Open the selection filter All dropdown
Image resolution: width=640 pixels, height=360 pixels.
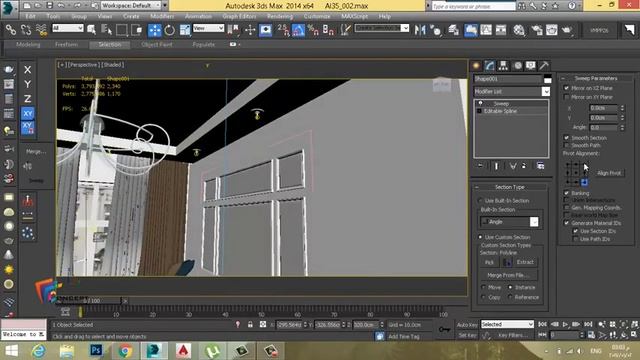tap(68, 28)
